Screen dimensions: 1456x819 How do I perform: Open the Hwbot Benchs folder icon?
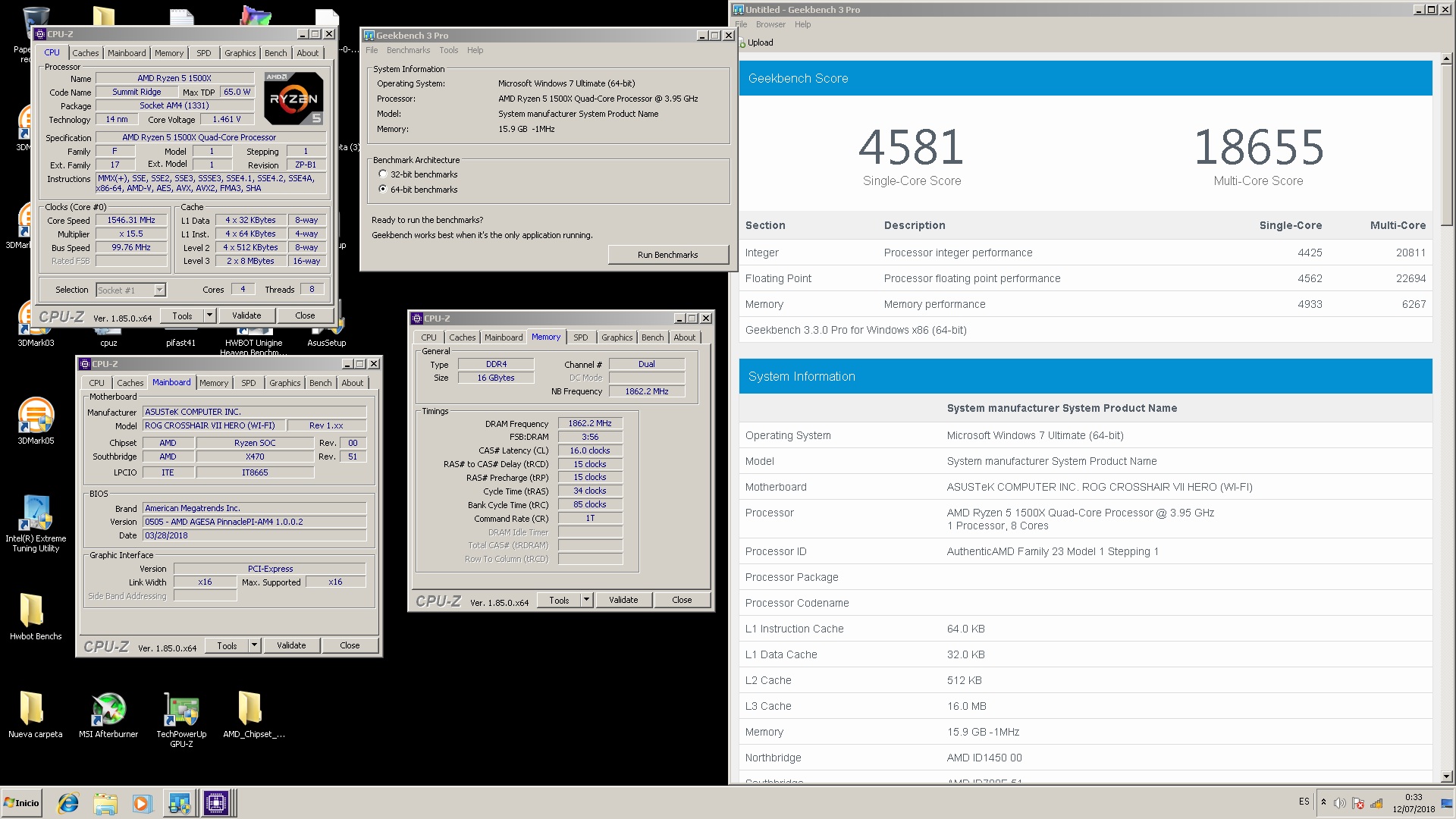(x=36, y=617)
